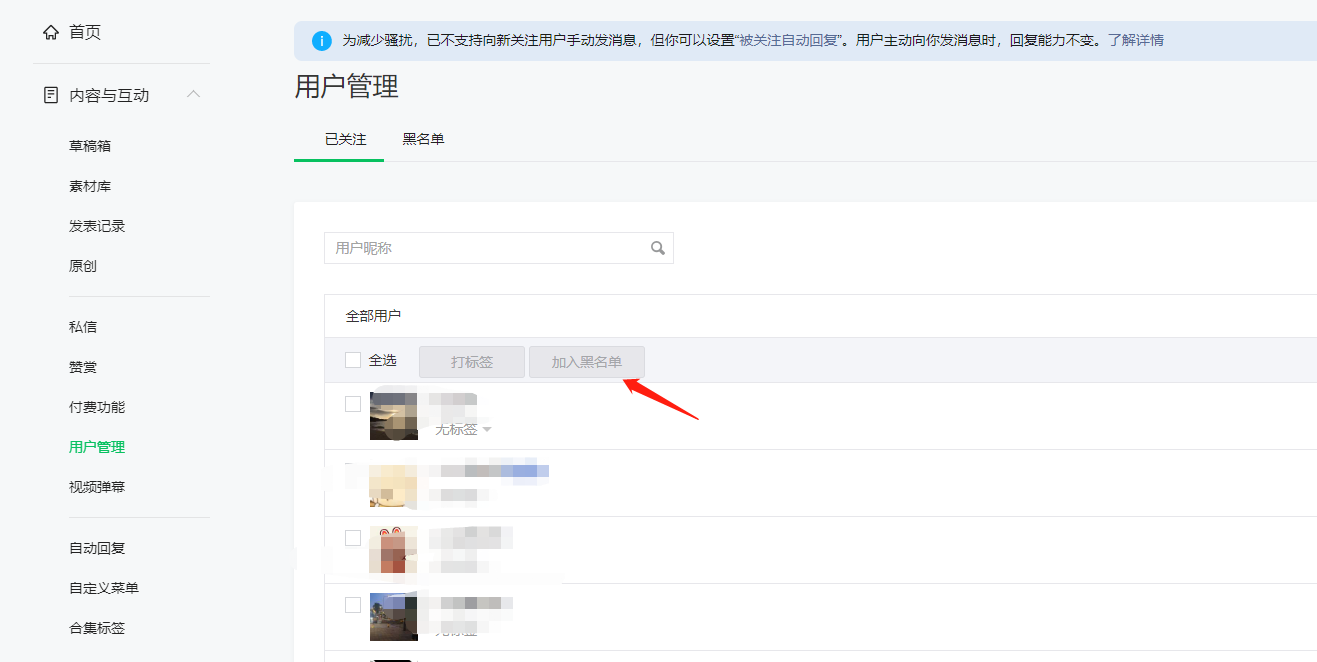Click the first user's avatar thumbnail
This screenshot has height=662, width=1317.
coord(394,416)
